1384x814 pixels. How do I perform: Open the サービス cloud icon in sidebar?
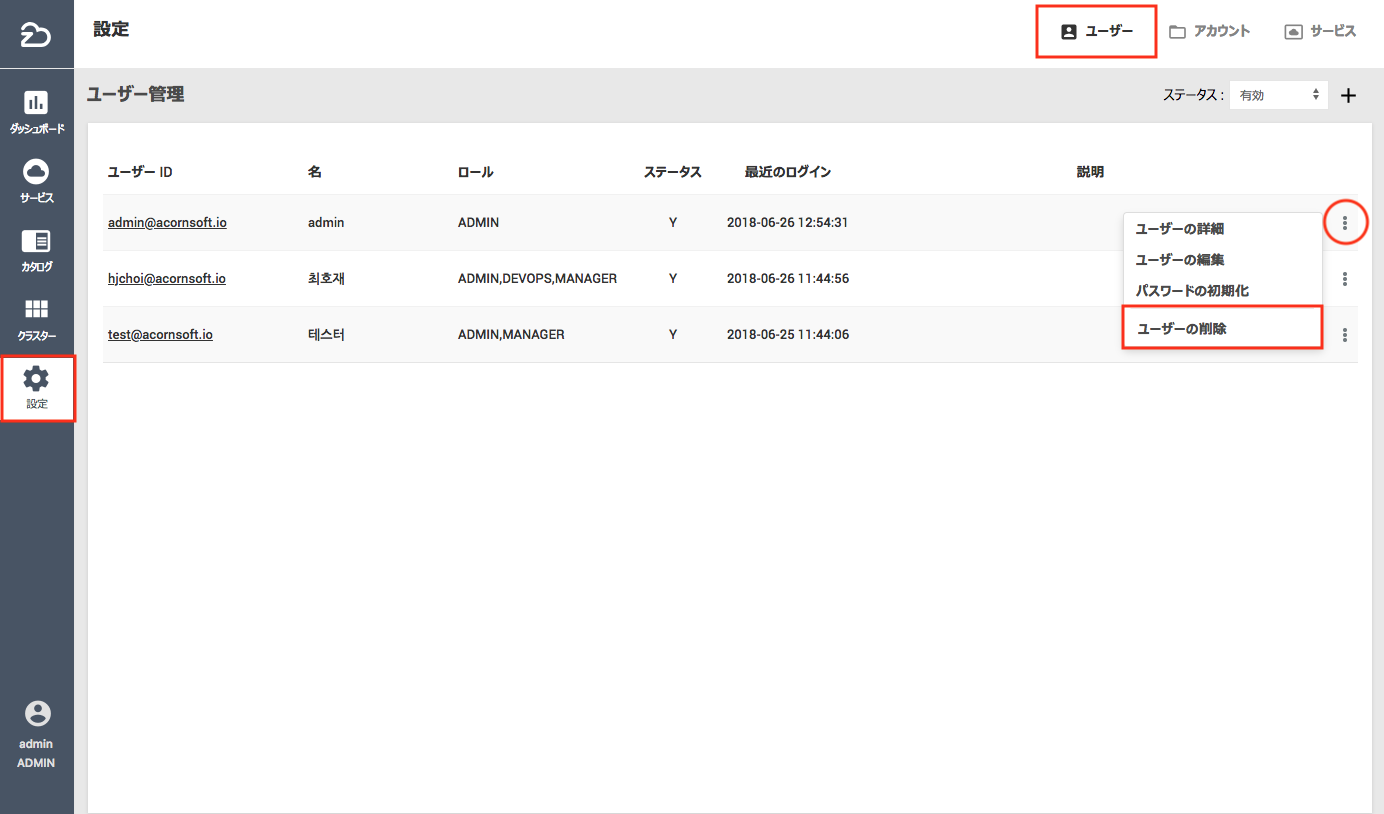pos(36,172)
